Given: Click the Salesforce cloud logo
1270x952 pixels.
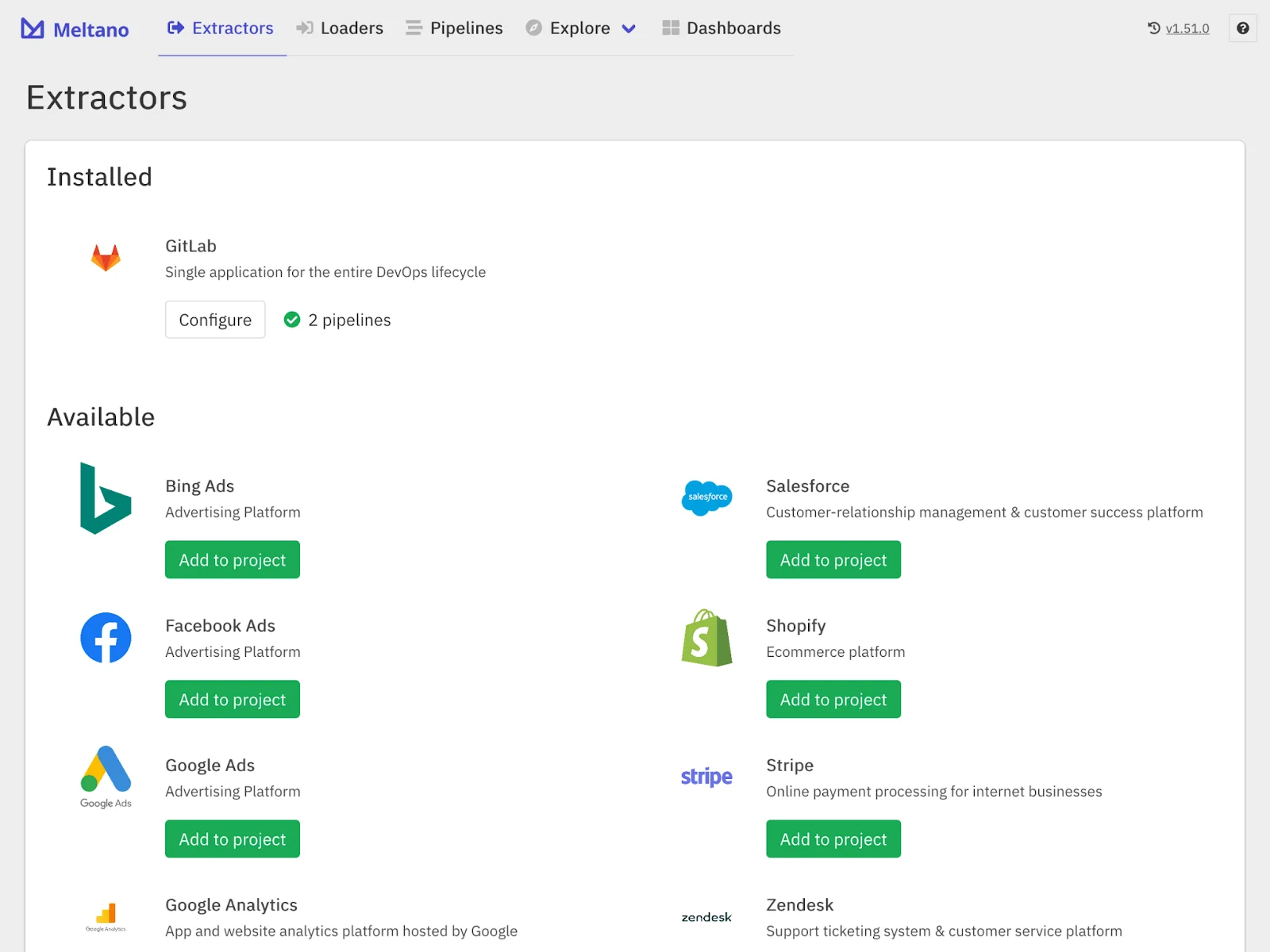Looking at the screenshot, I should 706,498.
